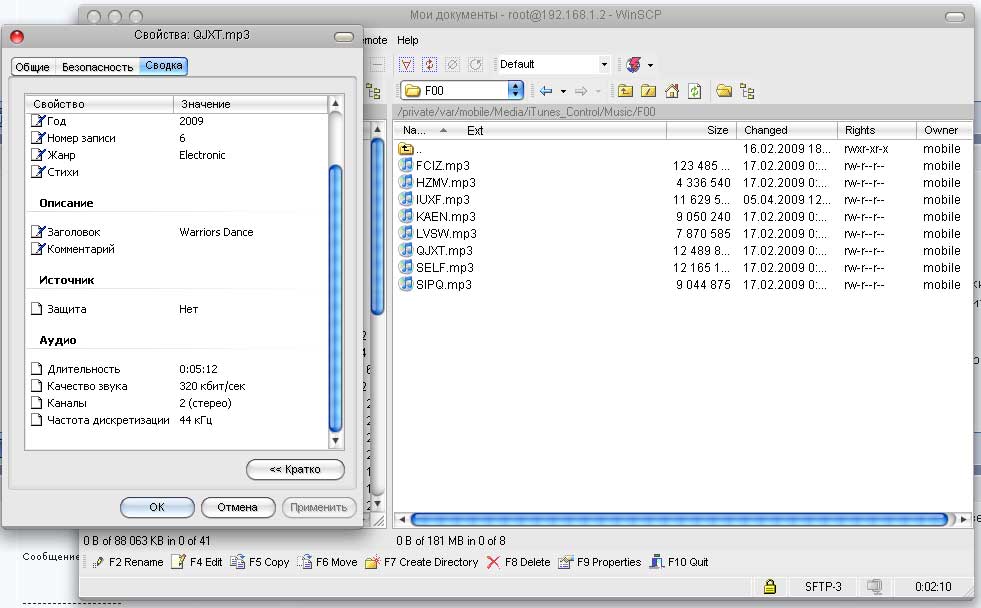981x608 pixels.
Task: Click the << Кратко button
Action: 295,469
